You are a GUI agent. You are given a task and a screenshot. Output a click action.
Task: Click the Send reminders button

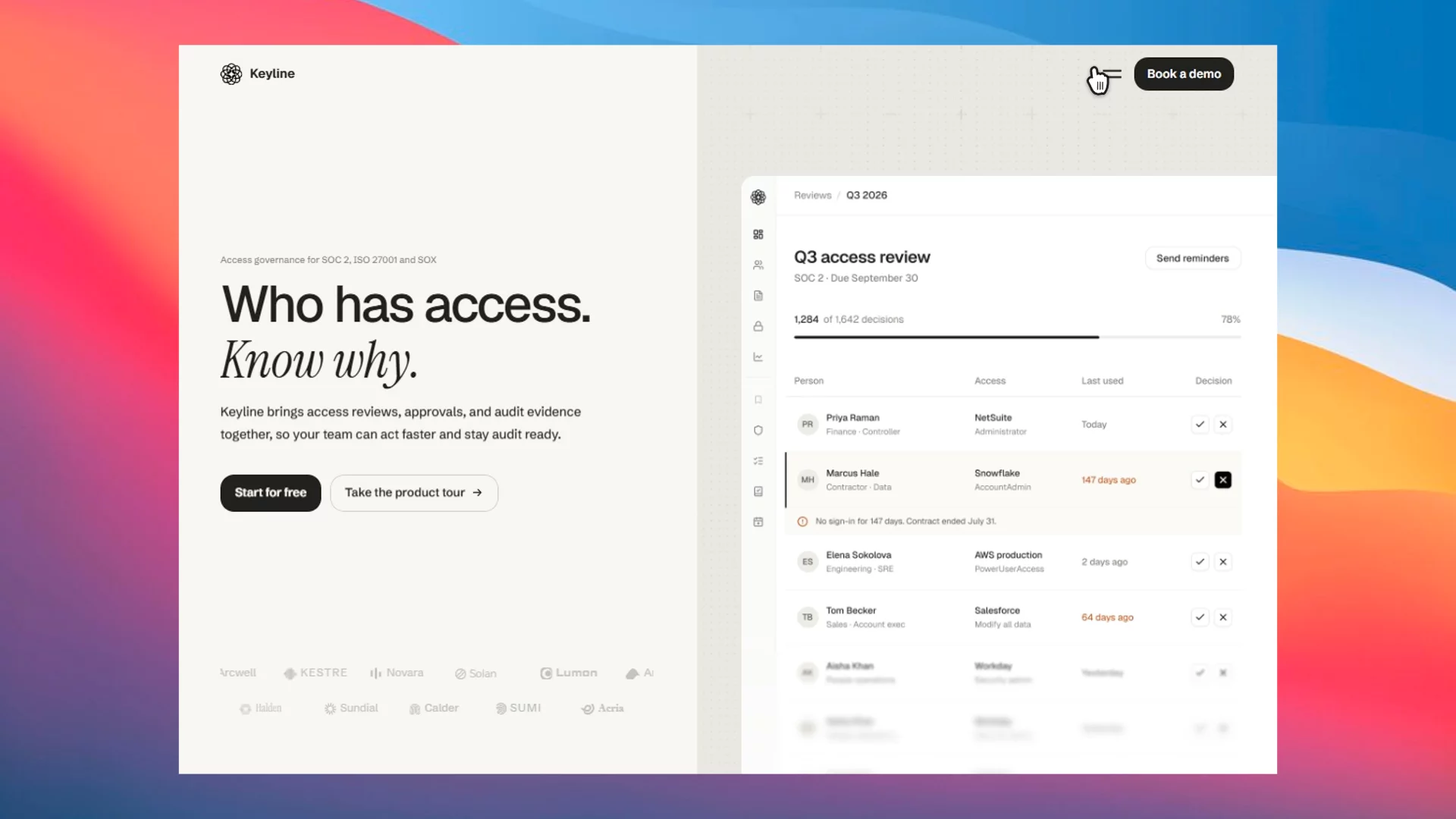[1192, 258]
